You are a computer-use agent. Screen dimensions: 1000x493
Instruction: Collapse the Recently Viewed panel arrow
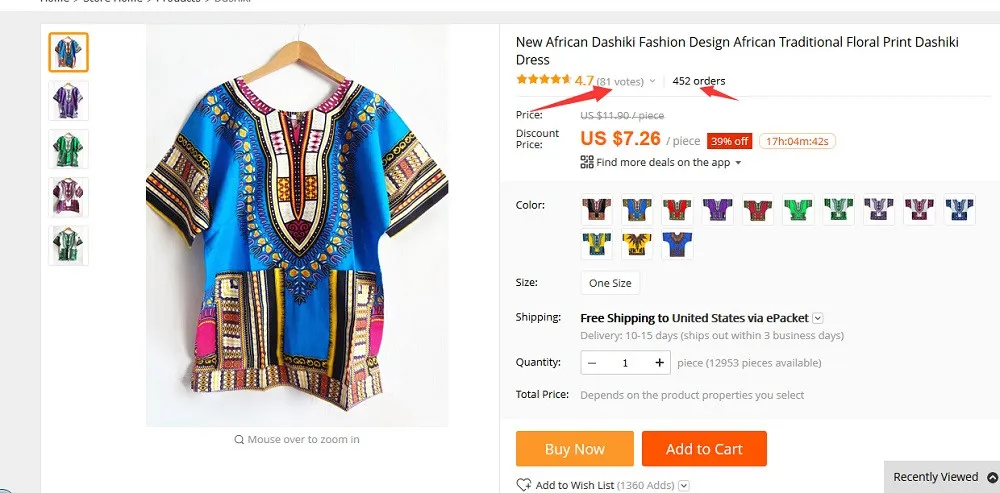coord(991,477)
